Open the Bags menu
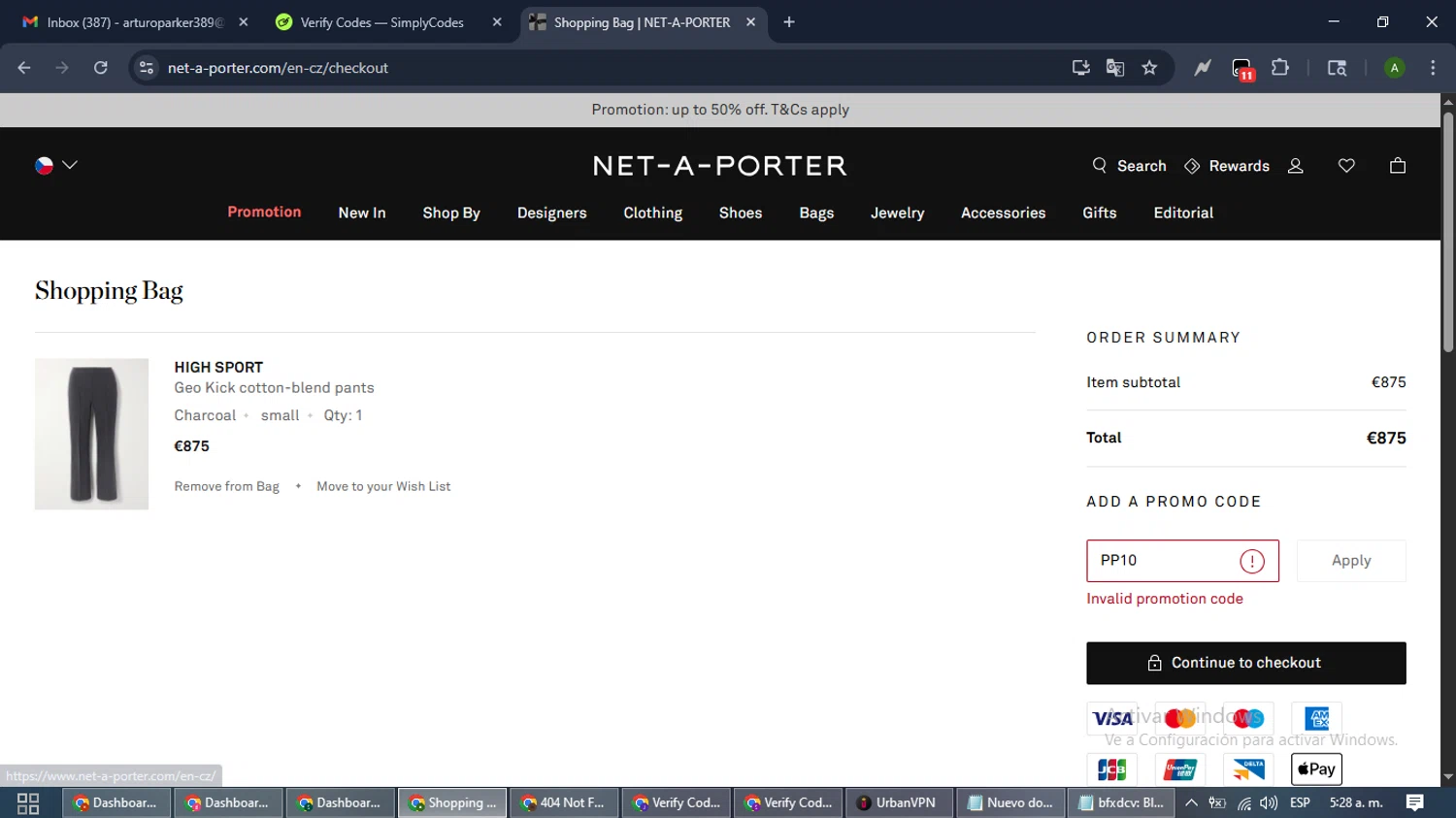This screenshot has height=818, width=1456. pos(816,213)
